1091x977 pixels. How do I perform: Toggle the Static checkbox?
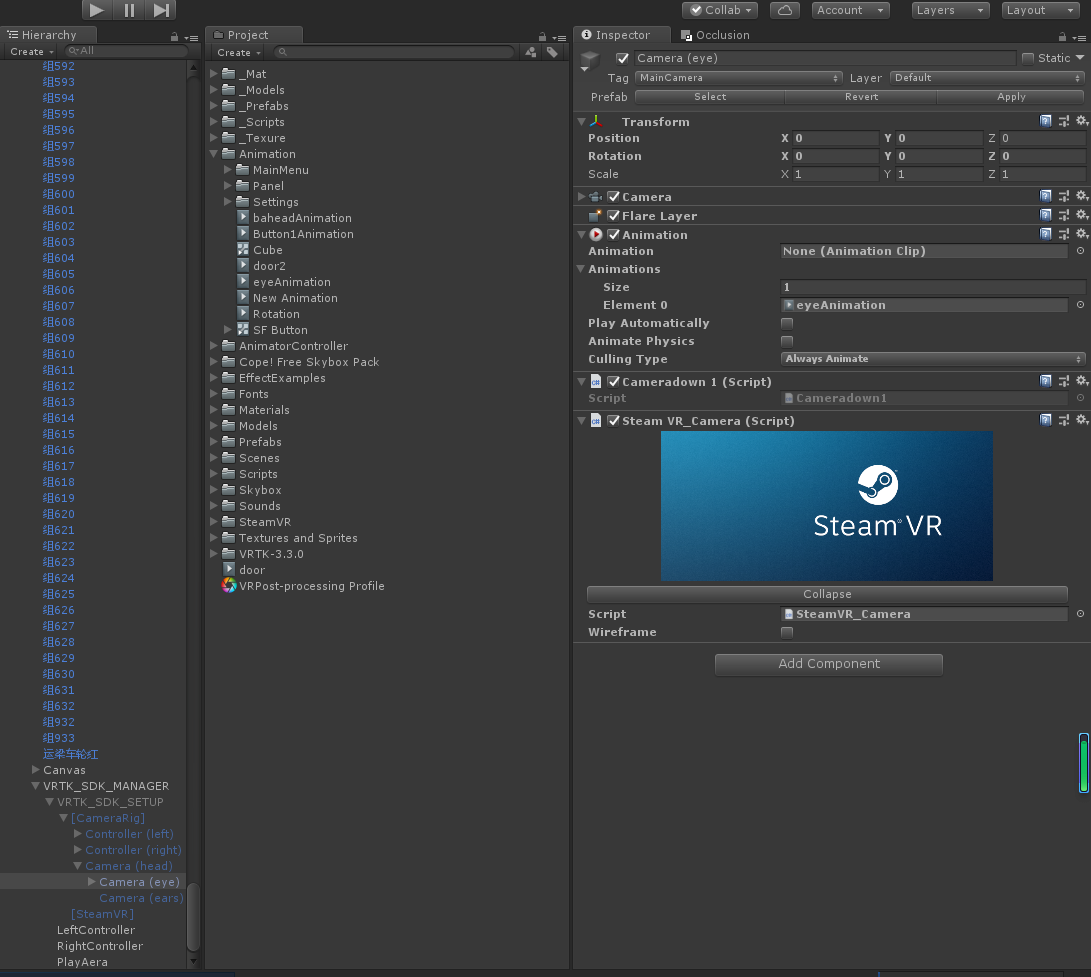1028,58
